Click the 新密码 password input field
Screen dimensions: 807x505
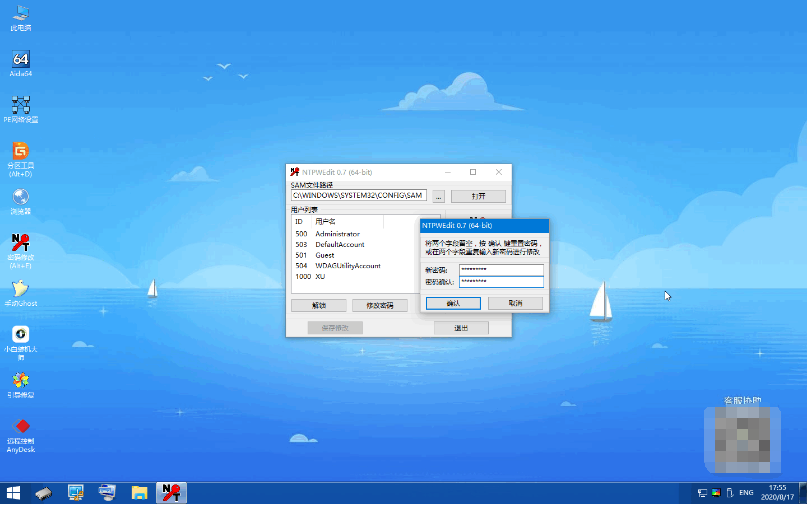501,270
